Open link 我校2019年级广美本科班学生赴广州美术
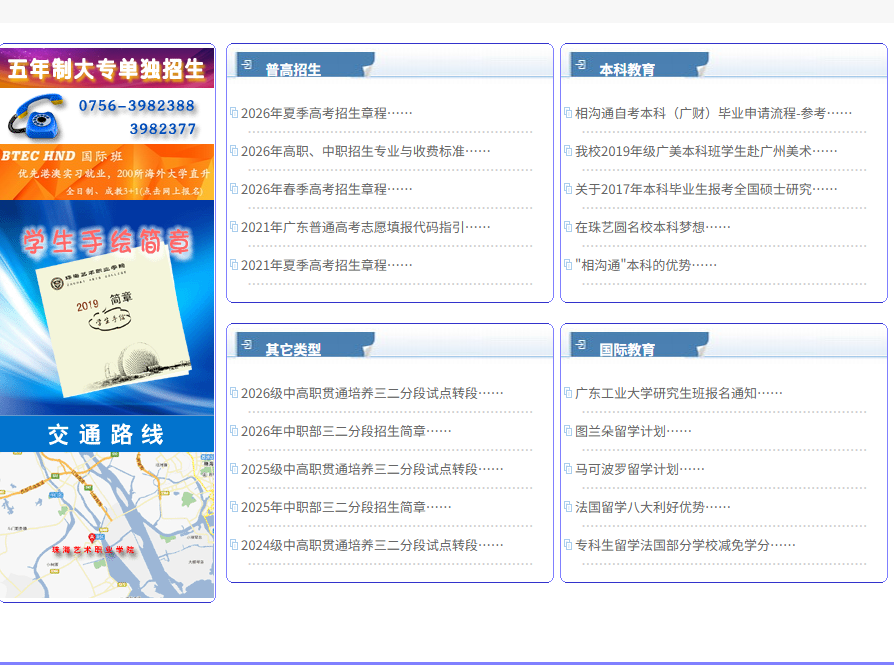This screenshot has width=894, height=665. (706, 151)
